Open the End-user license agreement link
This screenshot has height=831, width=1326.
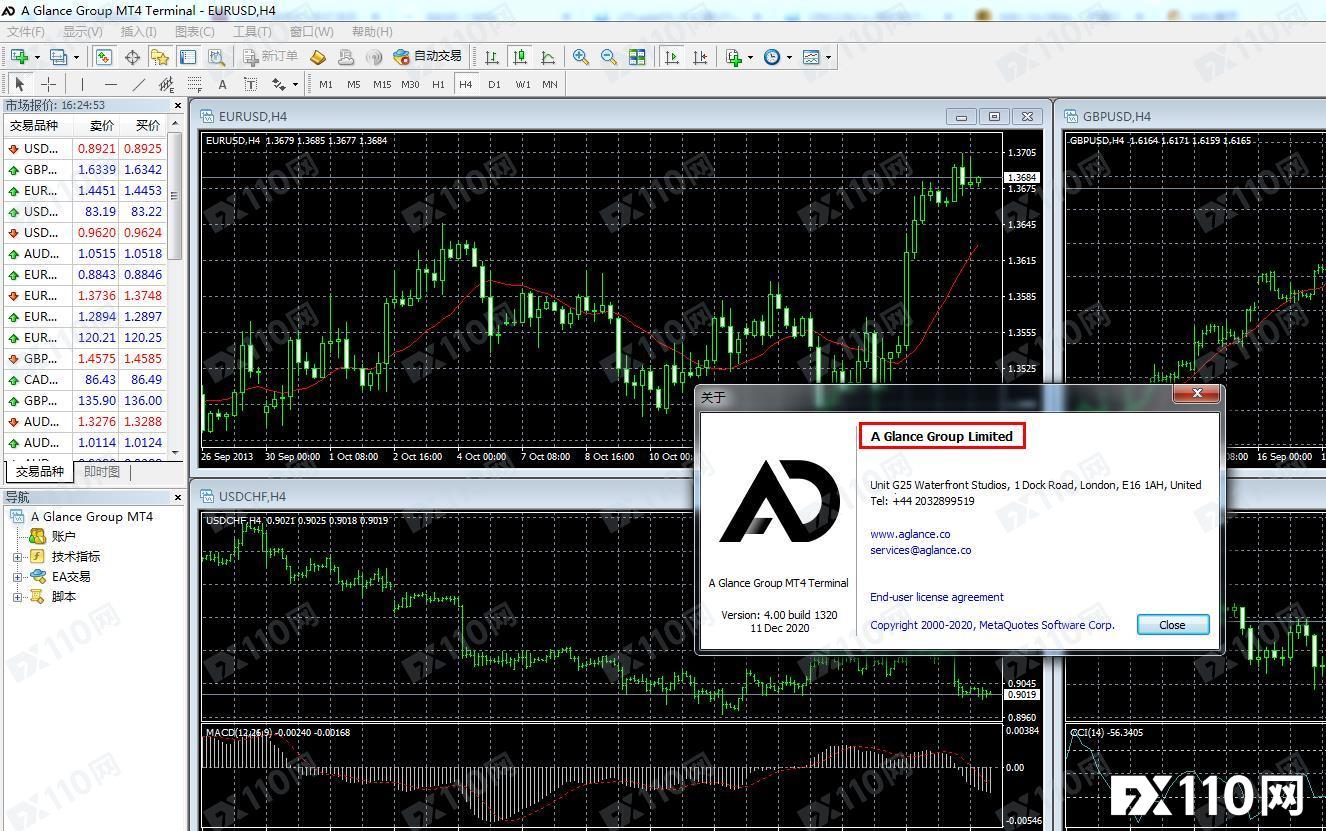(937, 597)
